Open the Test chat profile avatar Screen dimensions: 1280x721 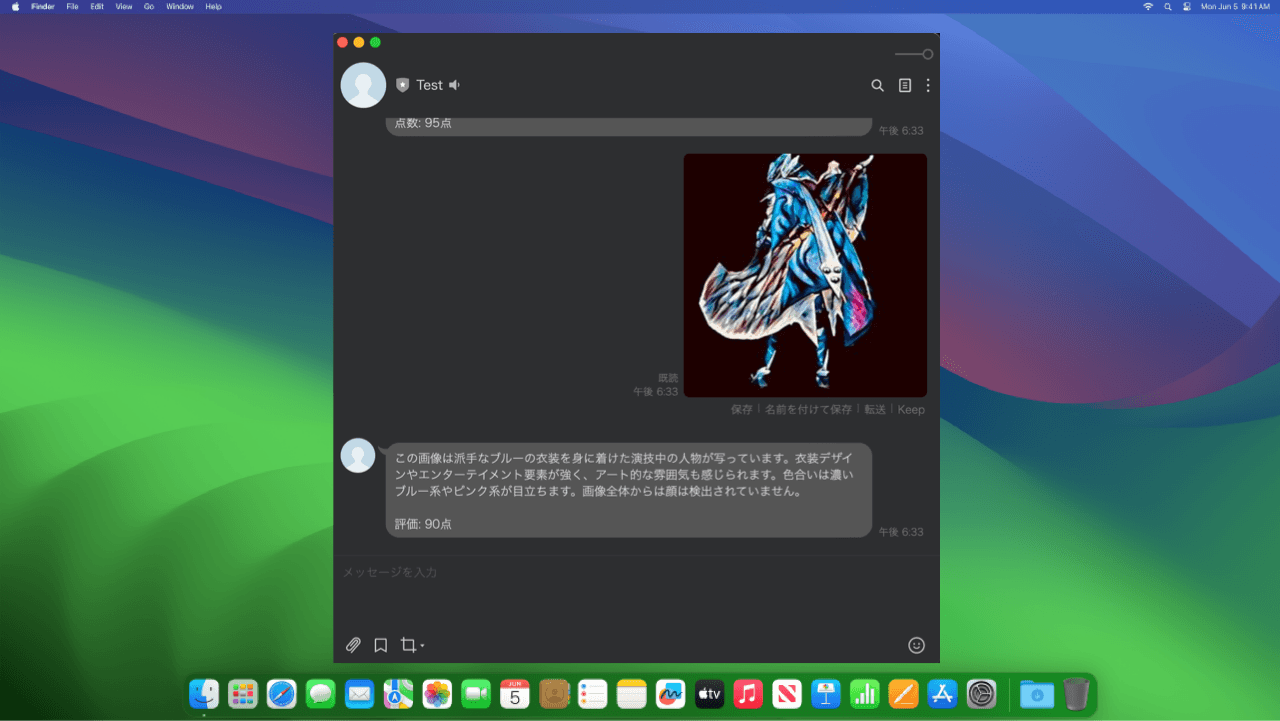tap(363, 85)
